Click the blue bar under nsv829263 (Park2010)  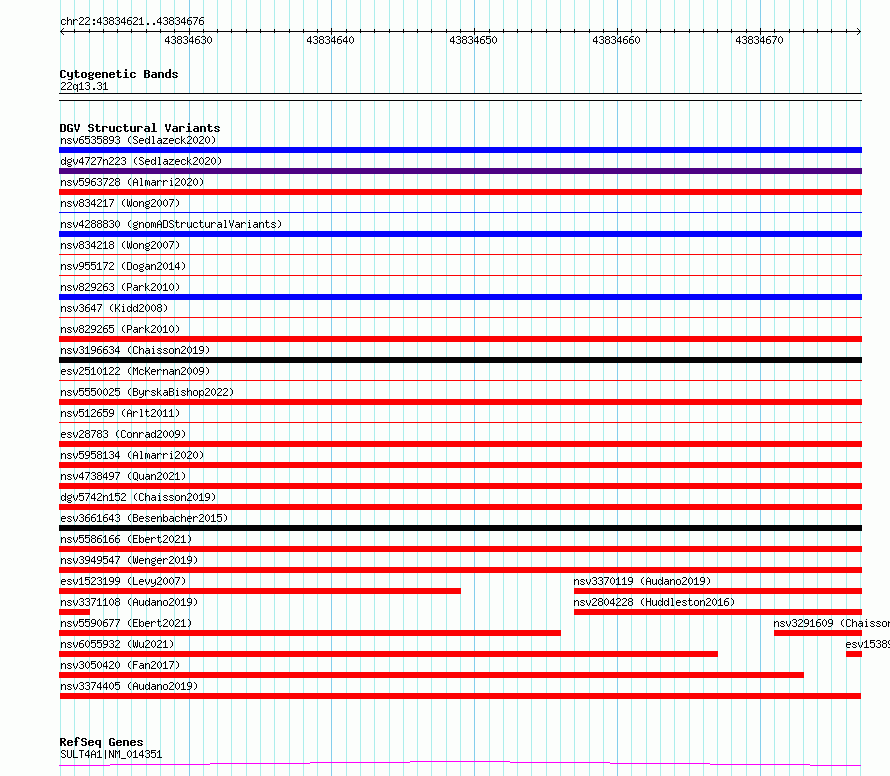[x=460, y=297]
